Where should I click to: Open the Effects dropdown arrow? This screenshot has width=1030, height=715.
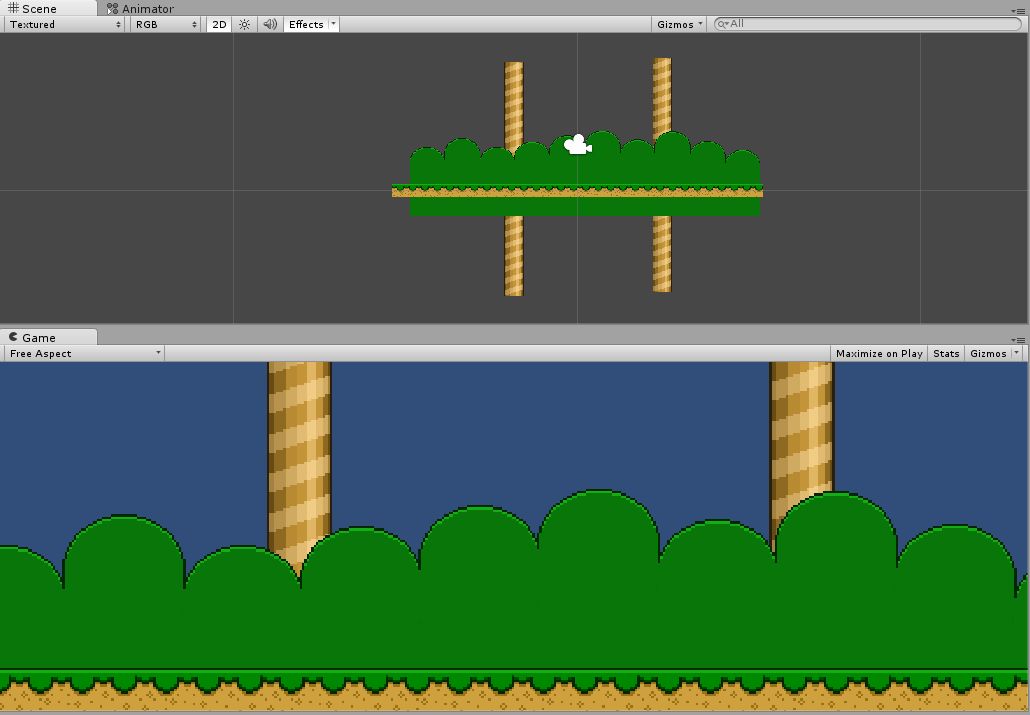[x=334, y=24]
